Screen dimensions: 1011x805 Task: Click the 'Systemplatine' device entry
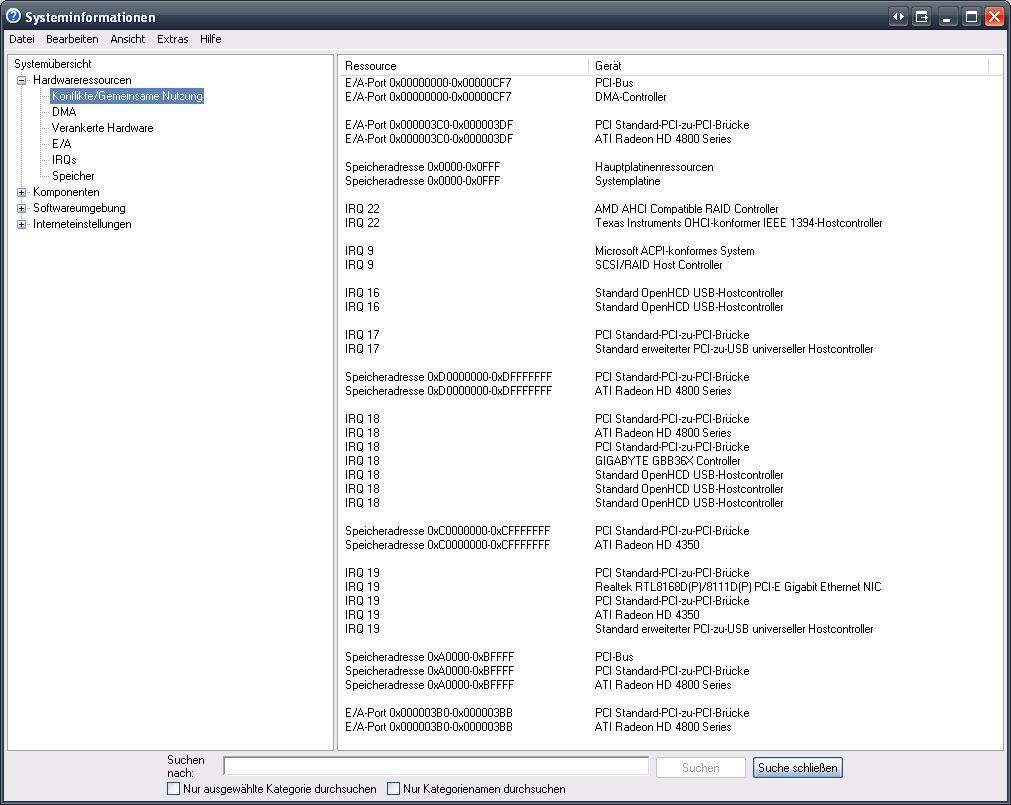pos(627,181)
